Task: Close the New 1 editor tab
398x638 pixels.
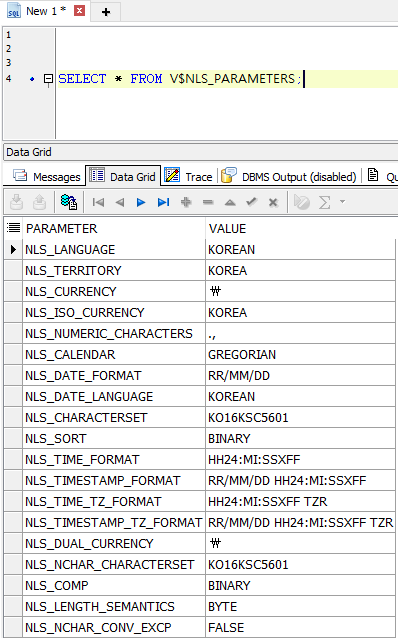Action: (79, 11)
